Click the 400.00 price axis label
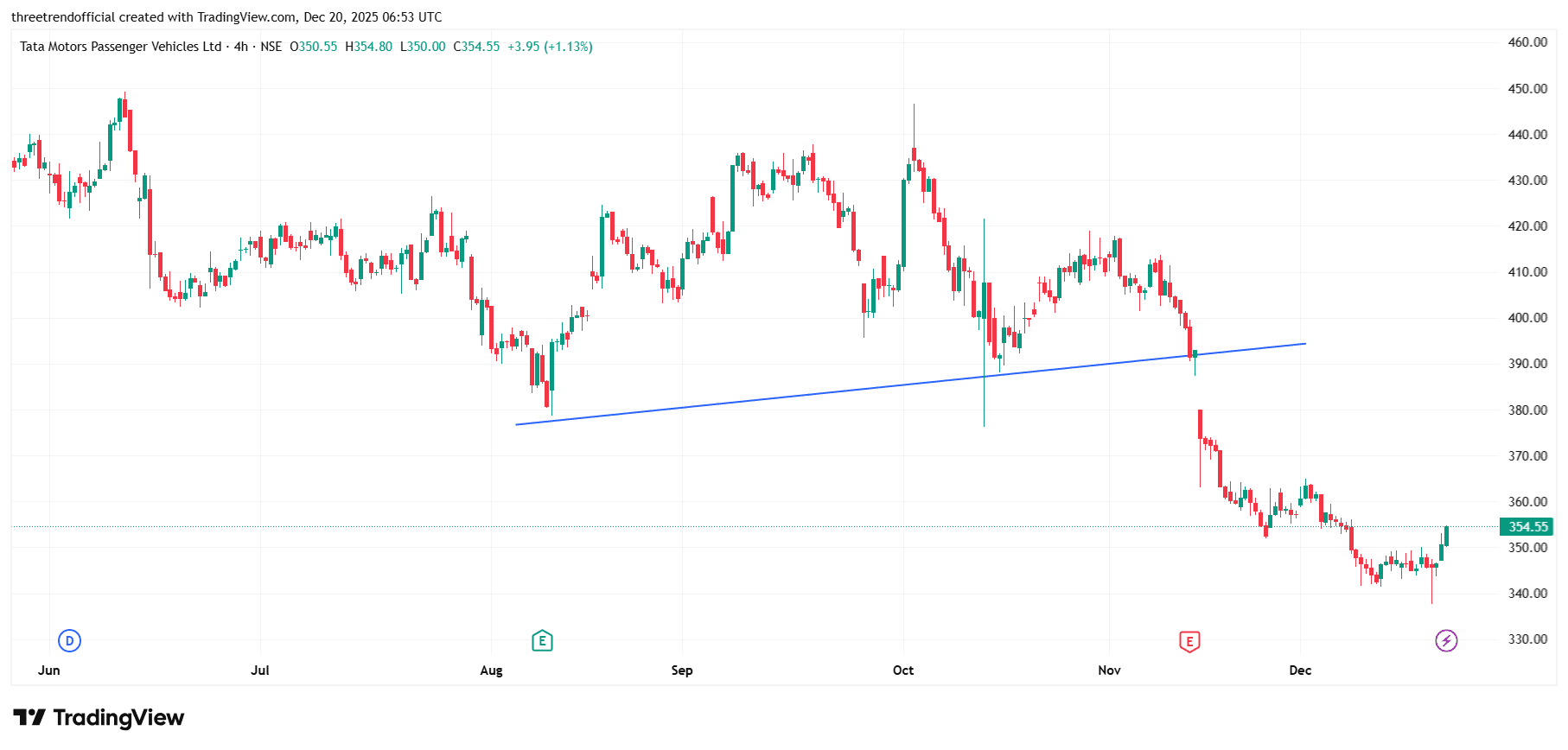1568x750 pixels. click(1527, 318)
